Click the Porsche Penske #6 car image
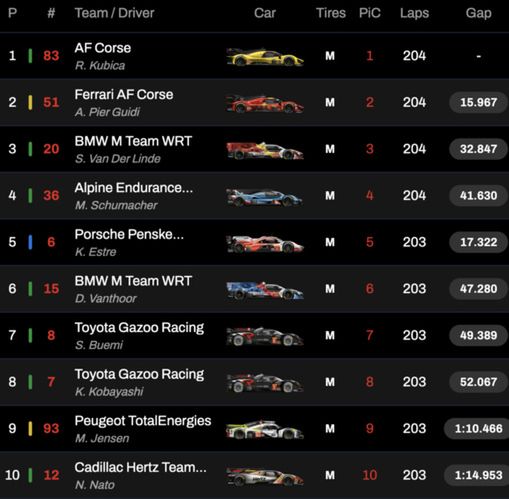 click(265, 244)
